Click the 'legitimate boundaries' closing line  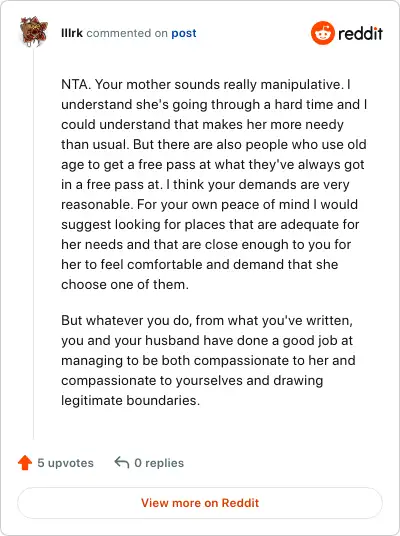(130, 400)
